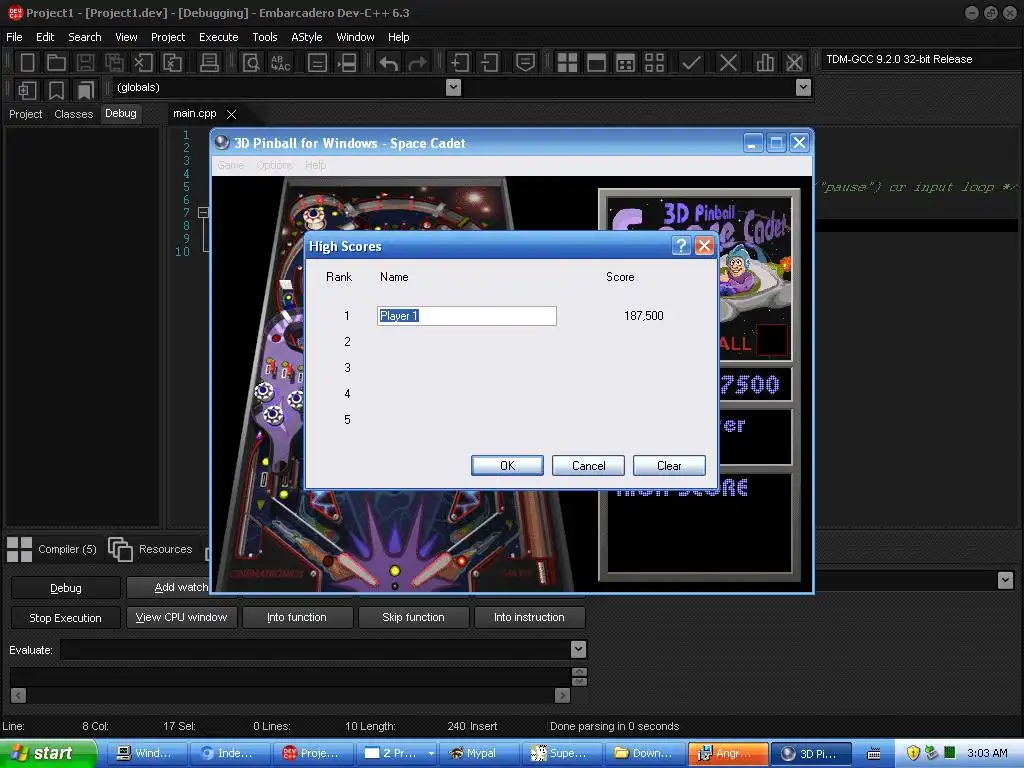Open the function list dropdown right of globals
The width and height of the screenshot is (1024, 768).
tap(803, 87)
